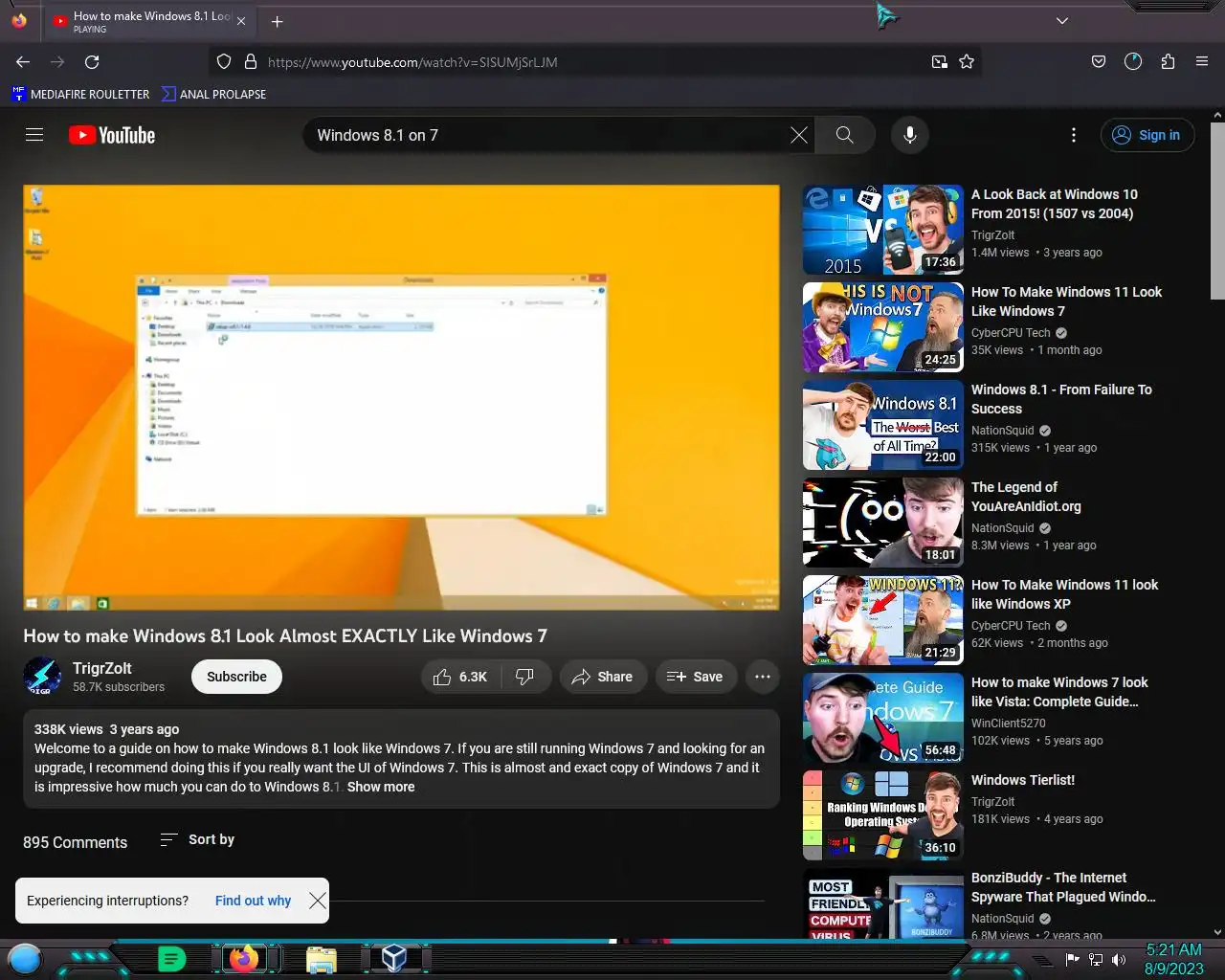
Task: Open Windows 7 look like Vista guide video
Action: pos(1059,692)
